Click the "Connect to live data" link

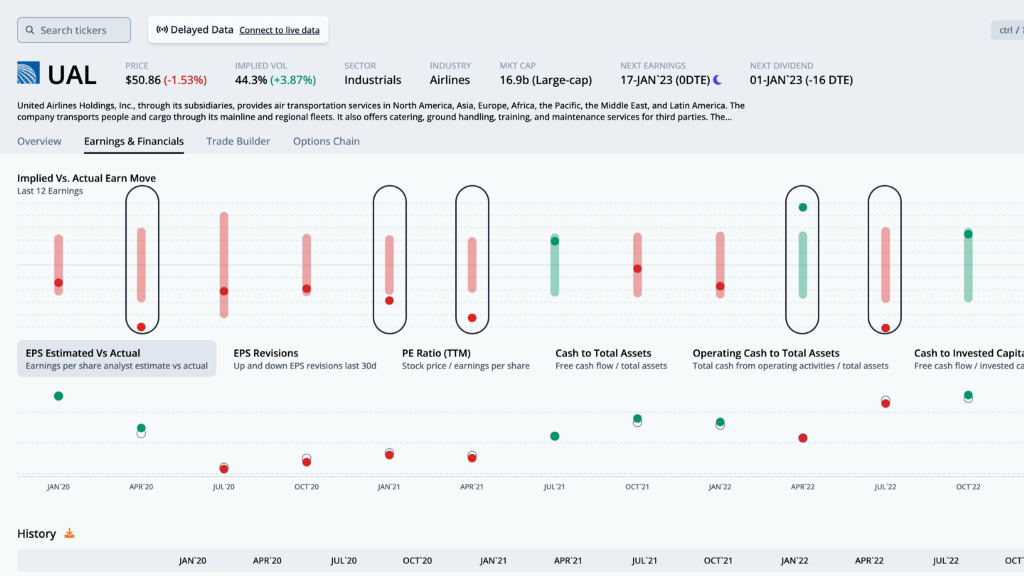tap(279, 30)
